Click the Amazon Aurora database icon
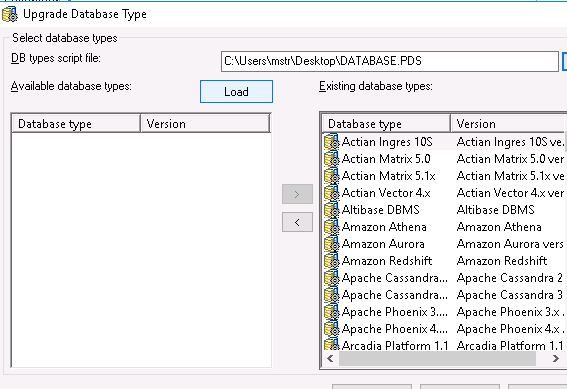Image resolution: width=567 pixels, height=389 pixels. (x=332, y=244)
